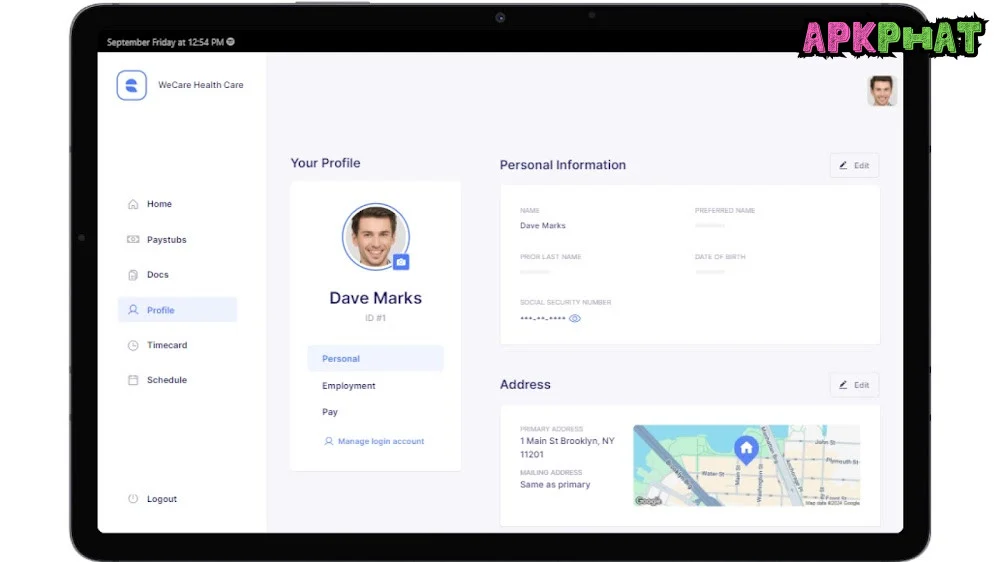Click Dave Marks's large profile photo
Viewport: 1000px width, 562px height.
pos(374,236)
